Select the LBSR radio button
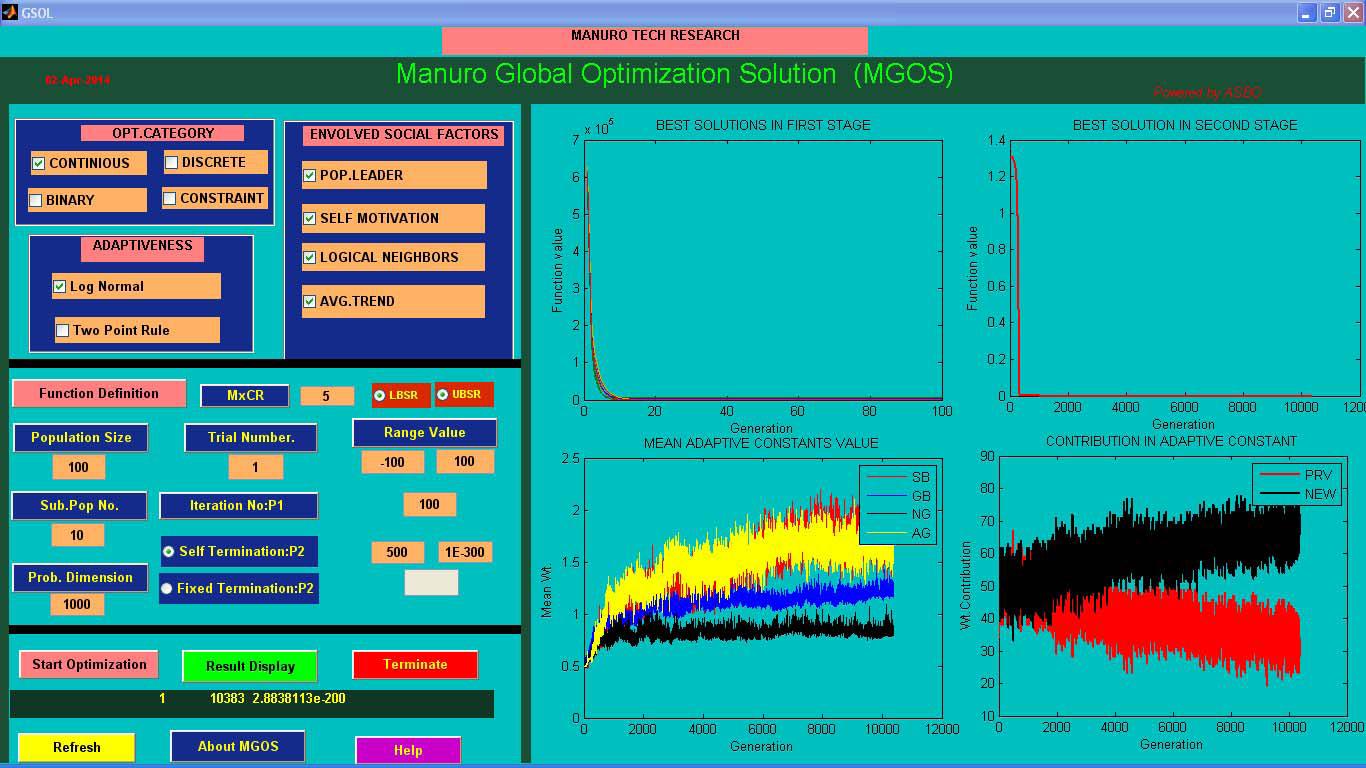The width and height of the screenshot is (1366, 768). coord(380,395)
